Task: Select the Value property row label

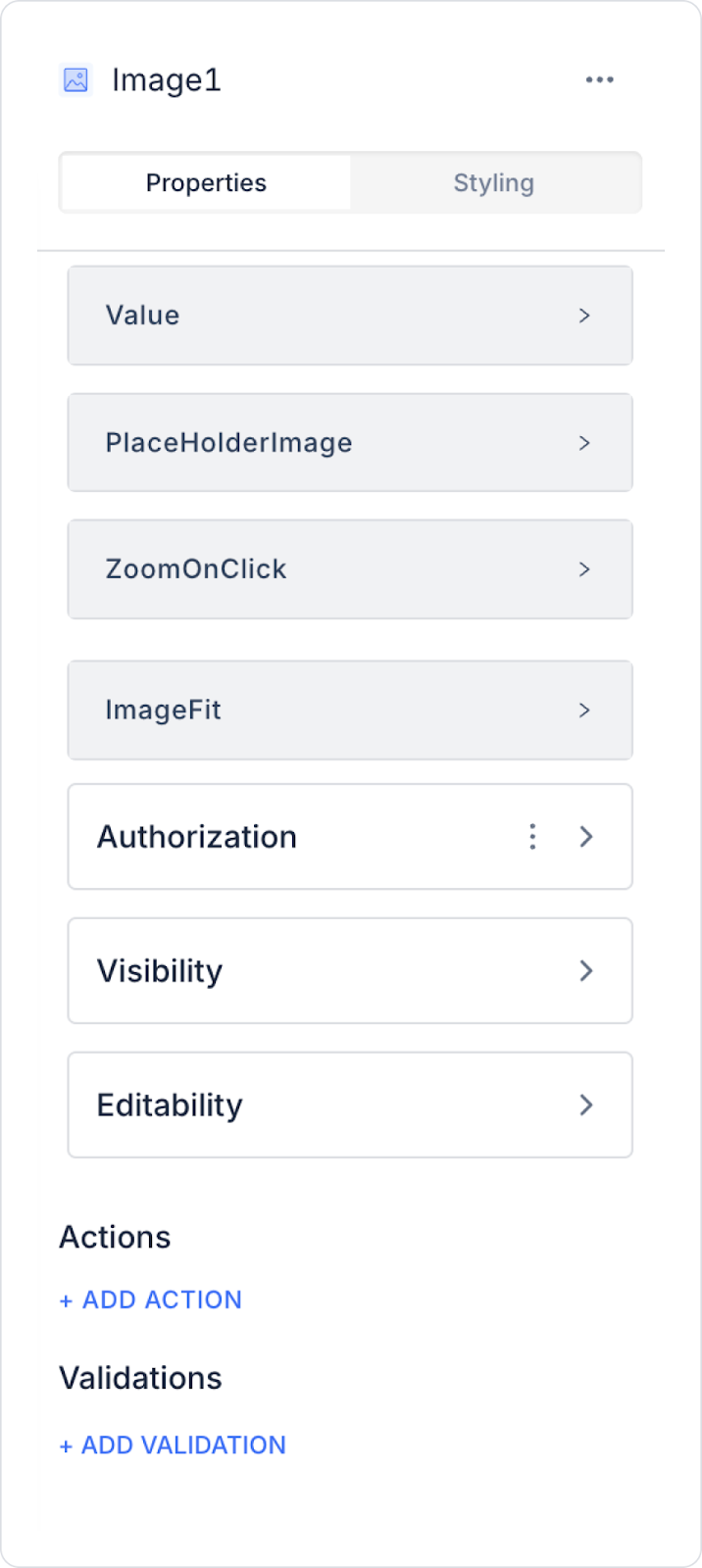Action: 143,316
